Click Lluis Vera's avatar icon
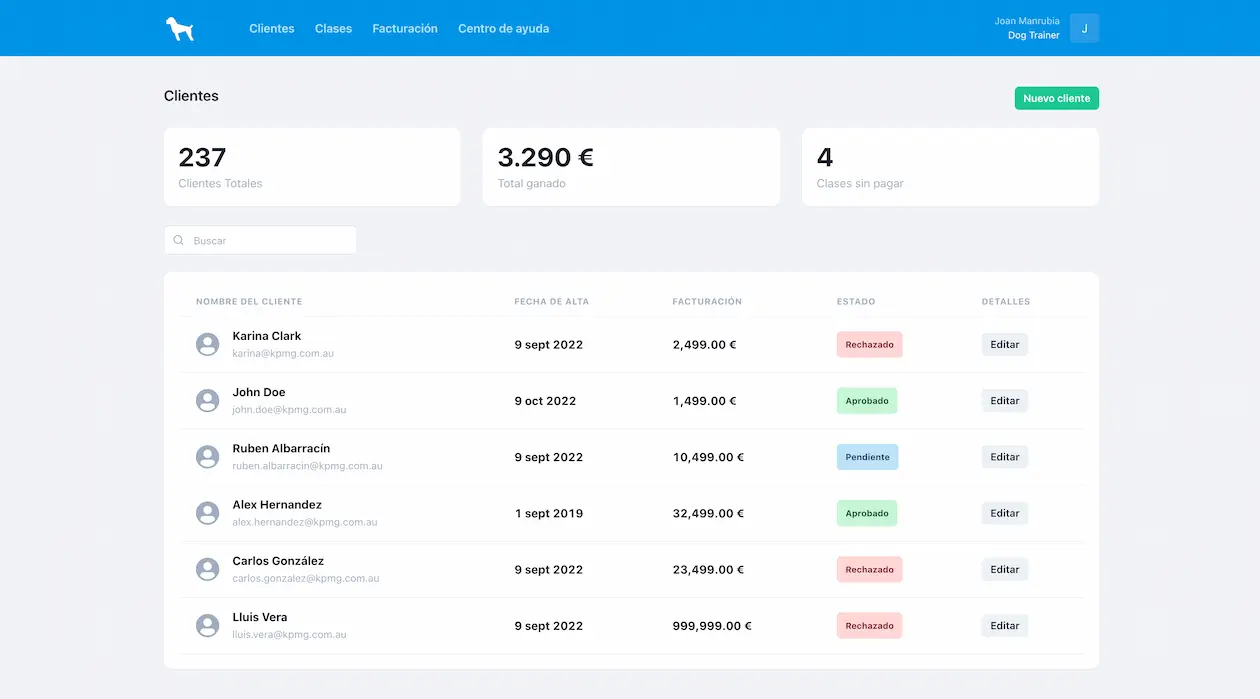The image size is (1260, 699). 207,625
